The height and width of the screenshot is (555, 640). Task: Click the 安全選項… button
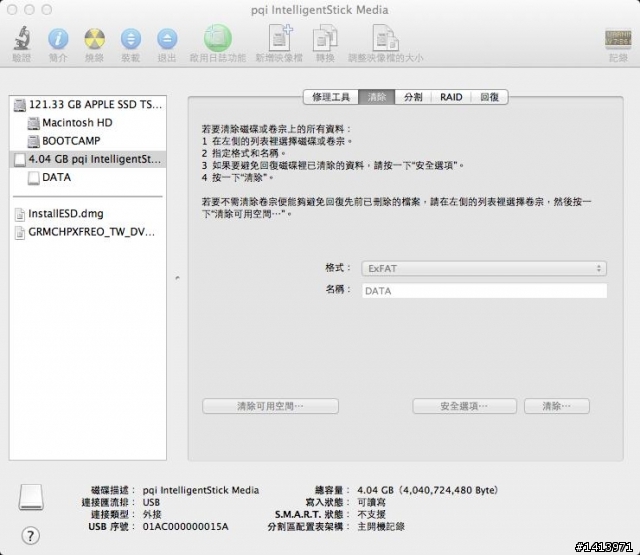(x=464, y=406)
